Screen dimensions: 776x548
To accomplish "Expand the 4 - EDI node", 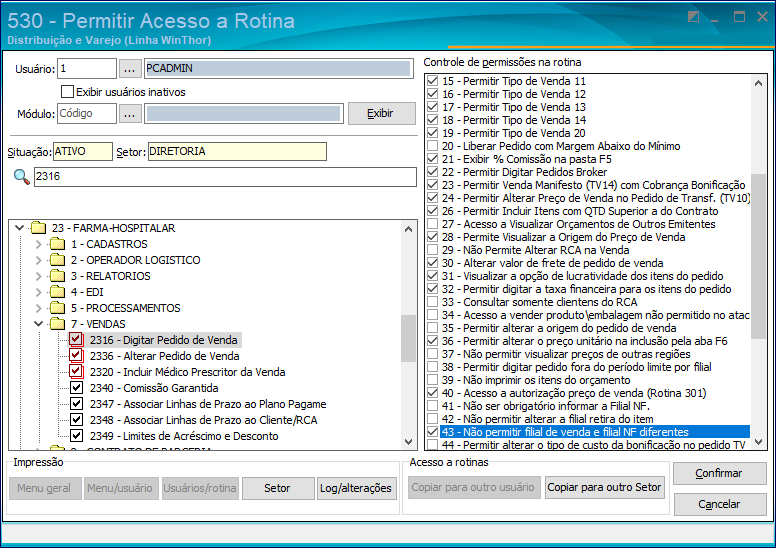I will coord(39,292).
